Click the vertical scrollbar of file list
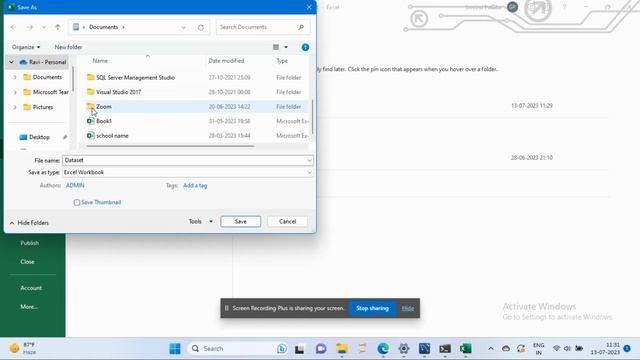This screenshot has width=640, height=360. click(312, 116)
